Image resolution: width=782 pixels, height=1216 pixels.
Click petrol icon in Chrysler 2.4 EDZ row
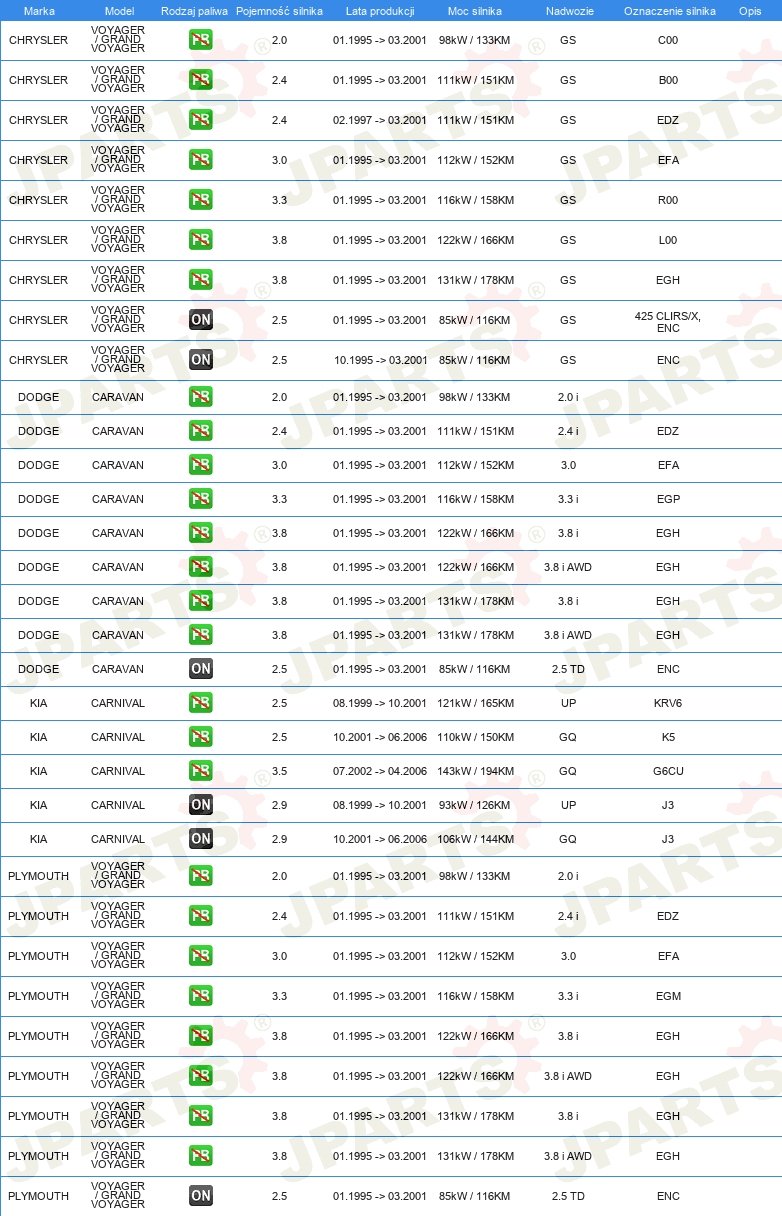click(200, 120)
